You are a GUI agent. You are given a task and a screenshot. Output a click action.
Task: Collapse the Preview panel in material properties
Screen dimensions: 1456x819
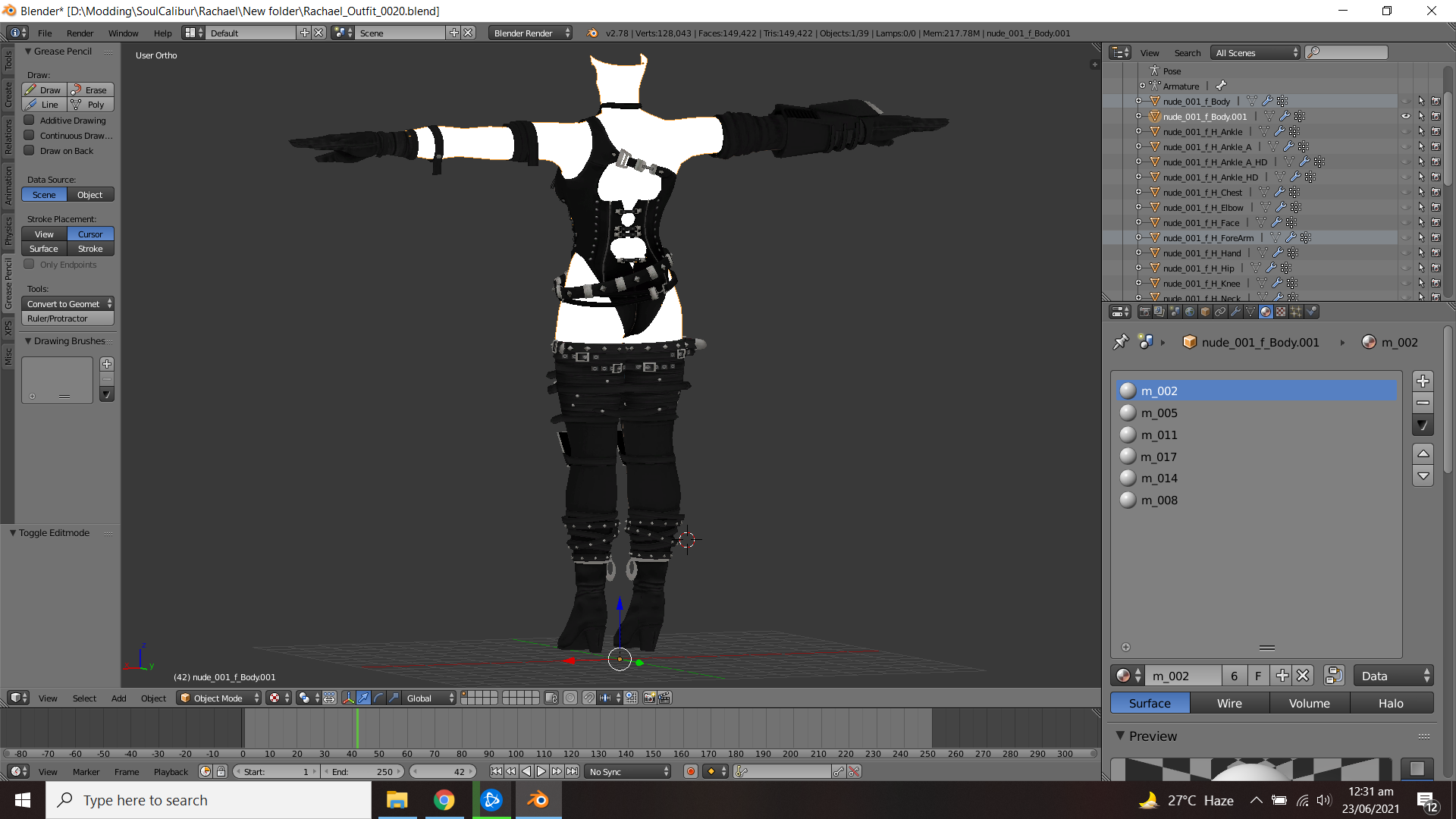pos(1120,736)
